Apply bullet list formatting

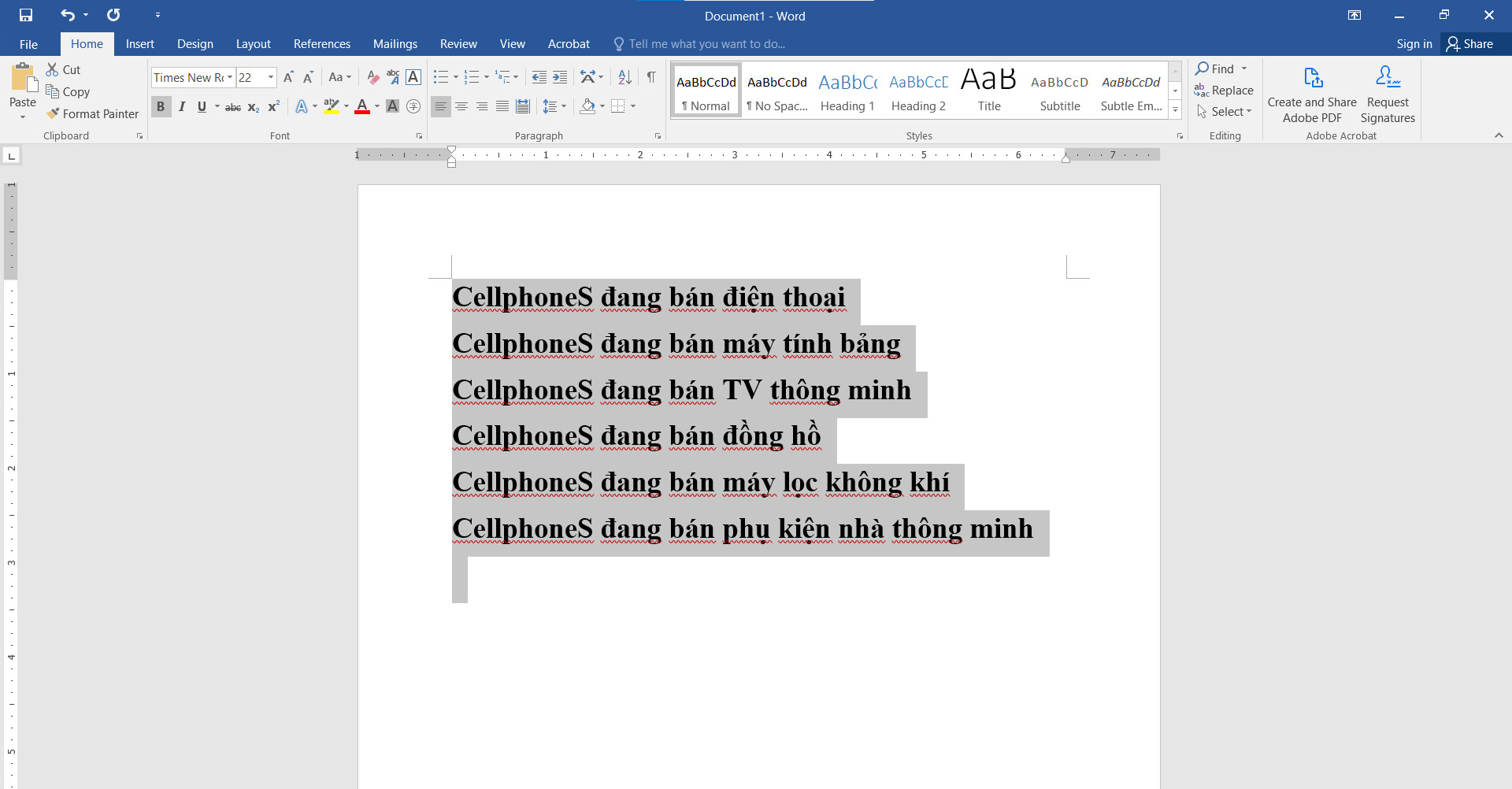(x=440, y=77)
